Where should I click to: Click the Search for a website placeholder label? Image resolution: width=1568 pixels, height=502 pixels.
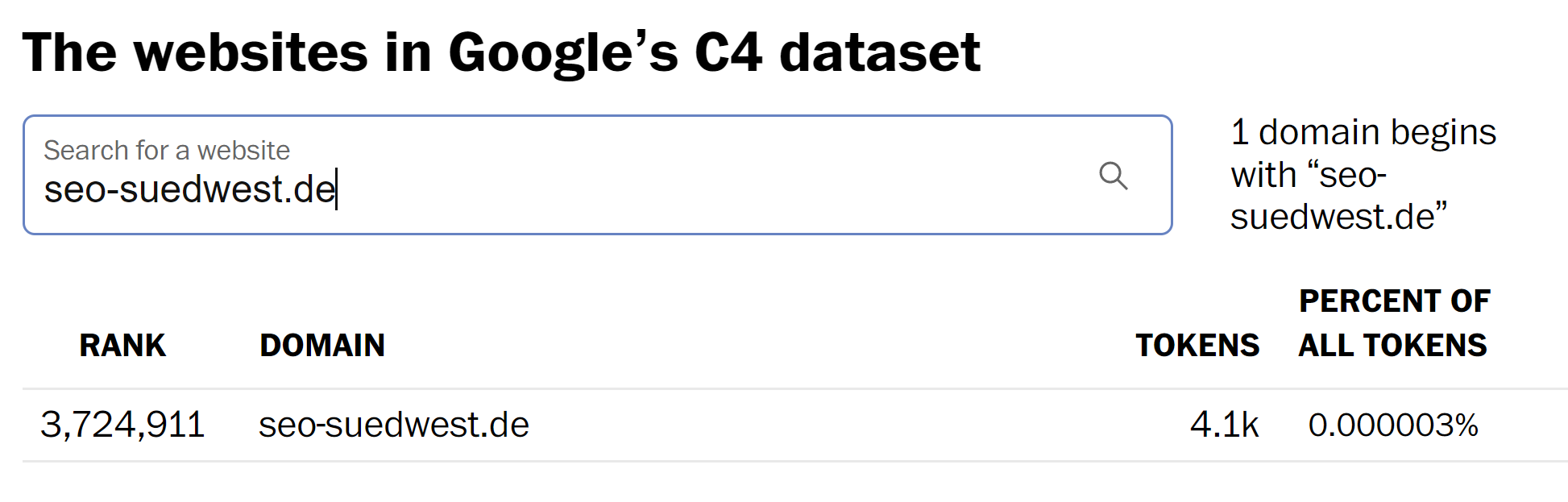168,149
